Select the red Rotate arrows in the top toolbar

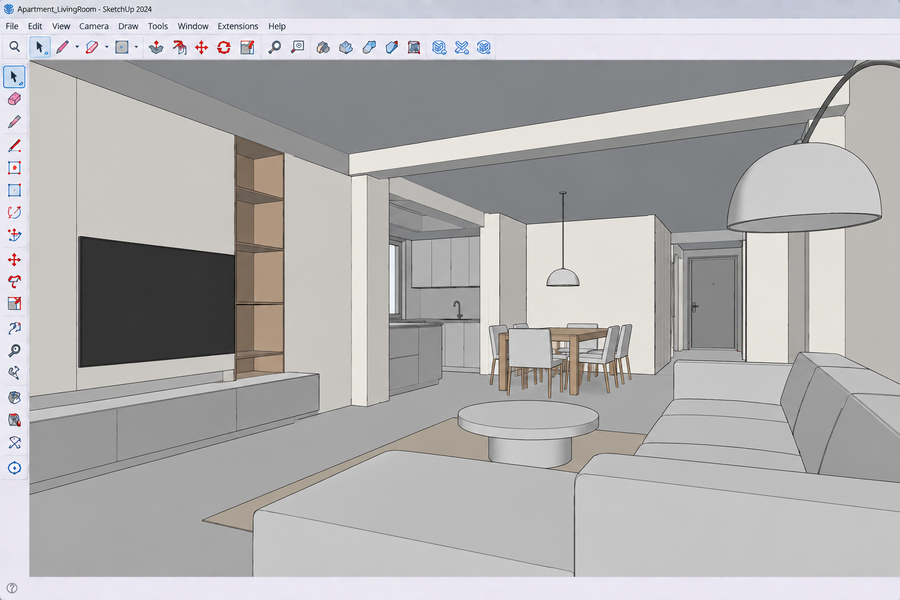[x=224, y=47]
